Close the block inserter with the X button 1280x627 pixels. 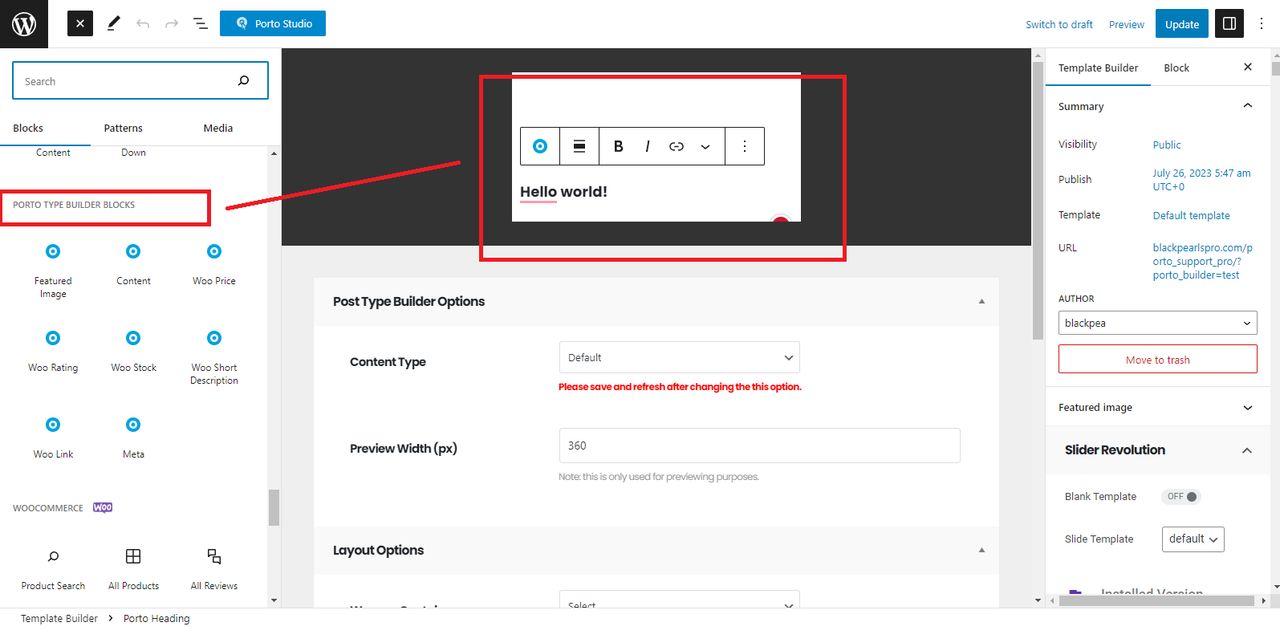(80, 23)
